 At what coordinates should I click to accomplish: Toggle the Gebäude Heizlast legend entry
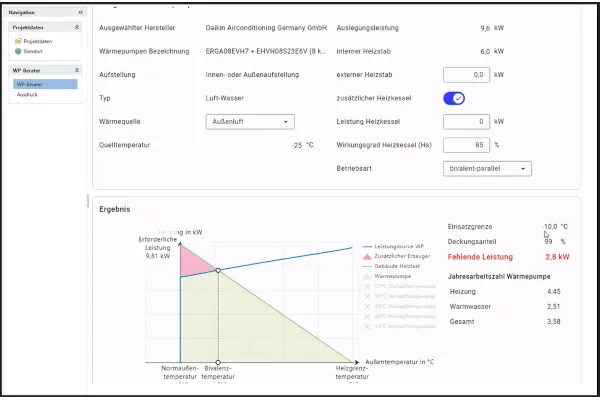[391, 266]
